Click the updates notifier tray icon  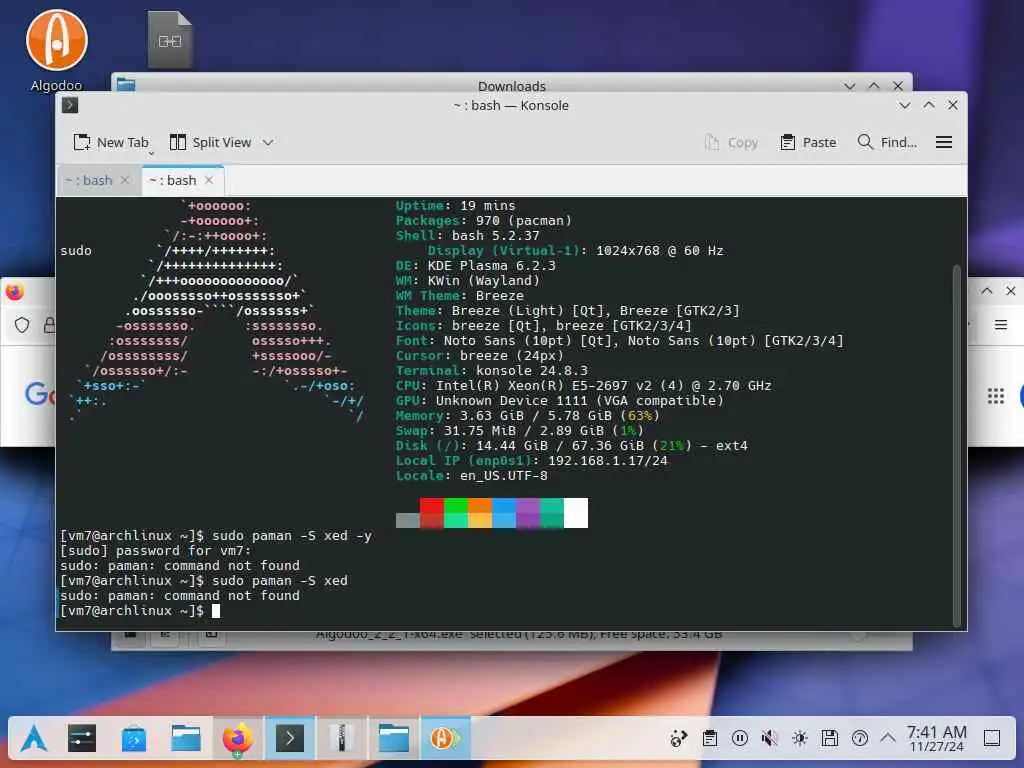point(859,739)
